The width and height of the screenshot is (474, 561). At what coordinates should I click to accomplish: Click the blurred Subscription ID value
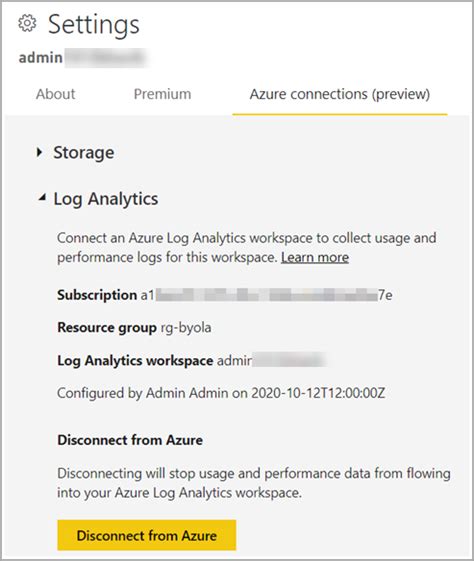click(267, 295)
